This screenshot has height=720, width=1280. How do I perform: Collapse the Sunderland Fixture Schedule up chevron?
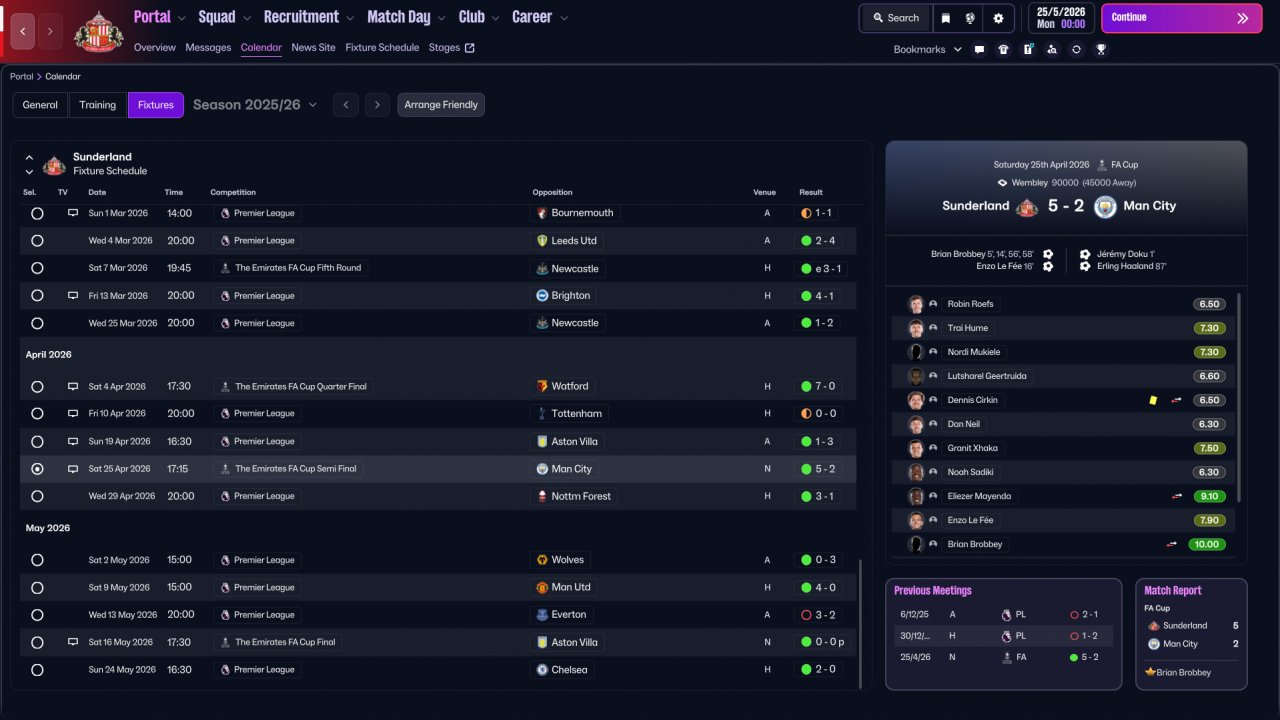(29, 158)
